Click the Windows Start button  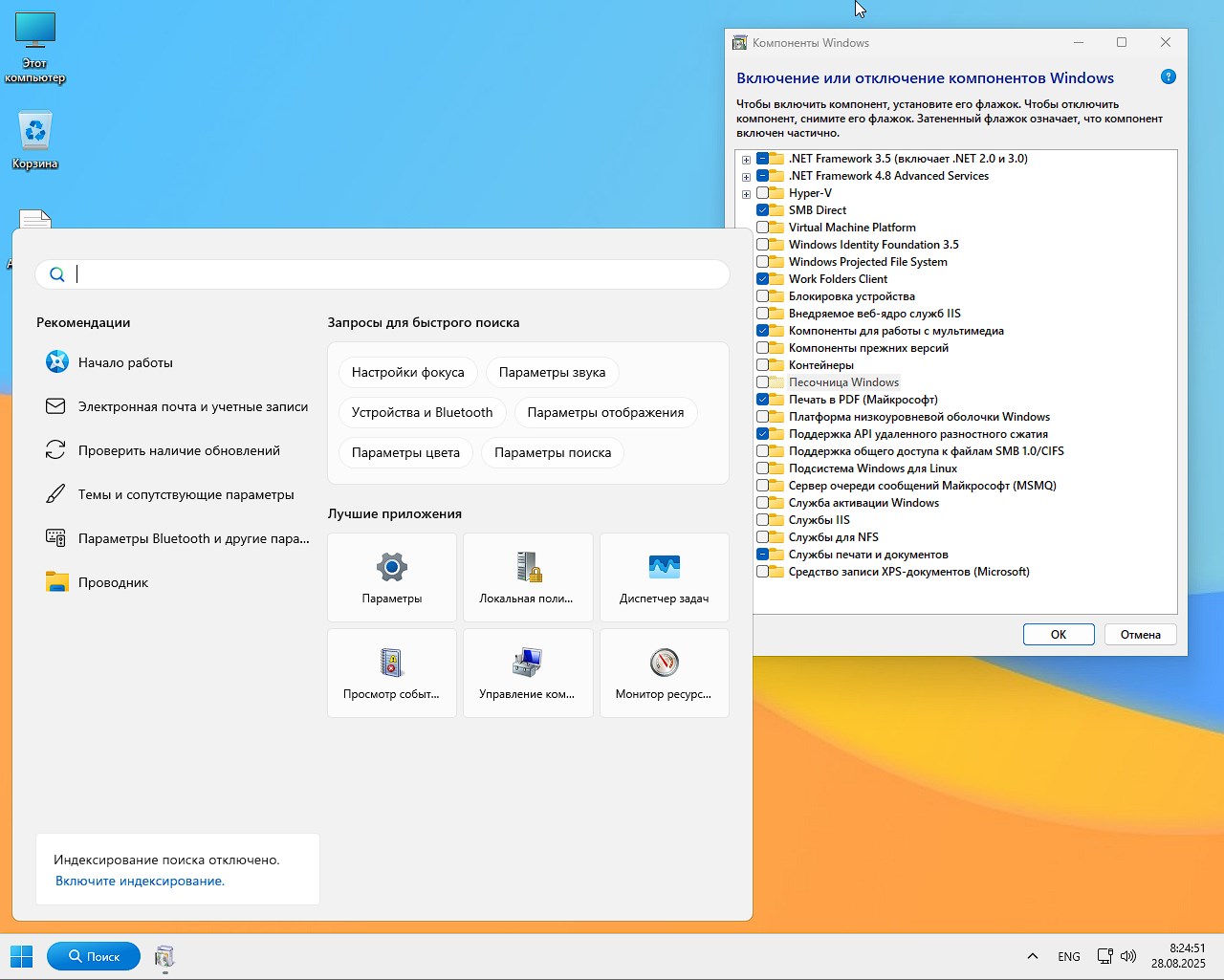point(21,956)
